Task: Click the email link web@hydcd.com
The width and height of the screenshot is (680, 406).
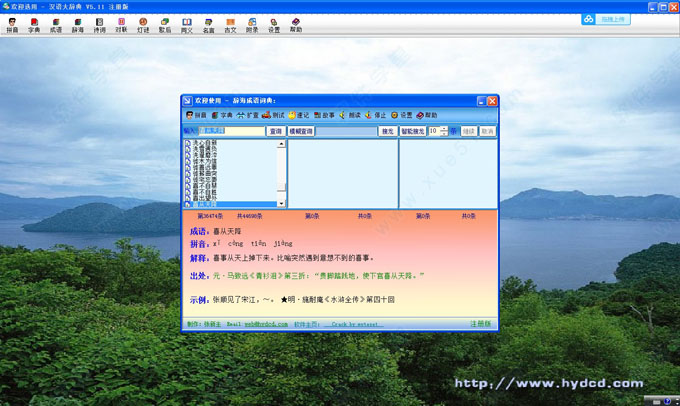Action: 266,324
